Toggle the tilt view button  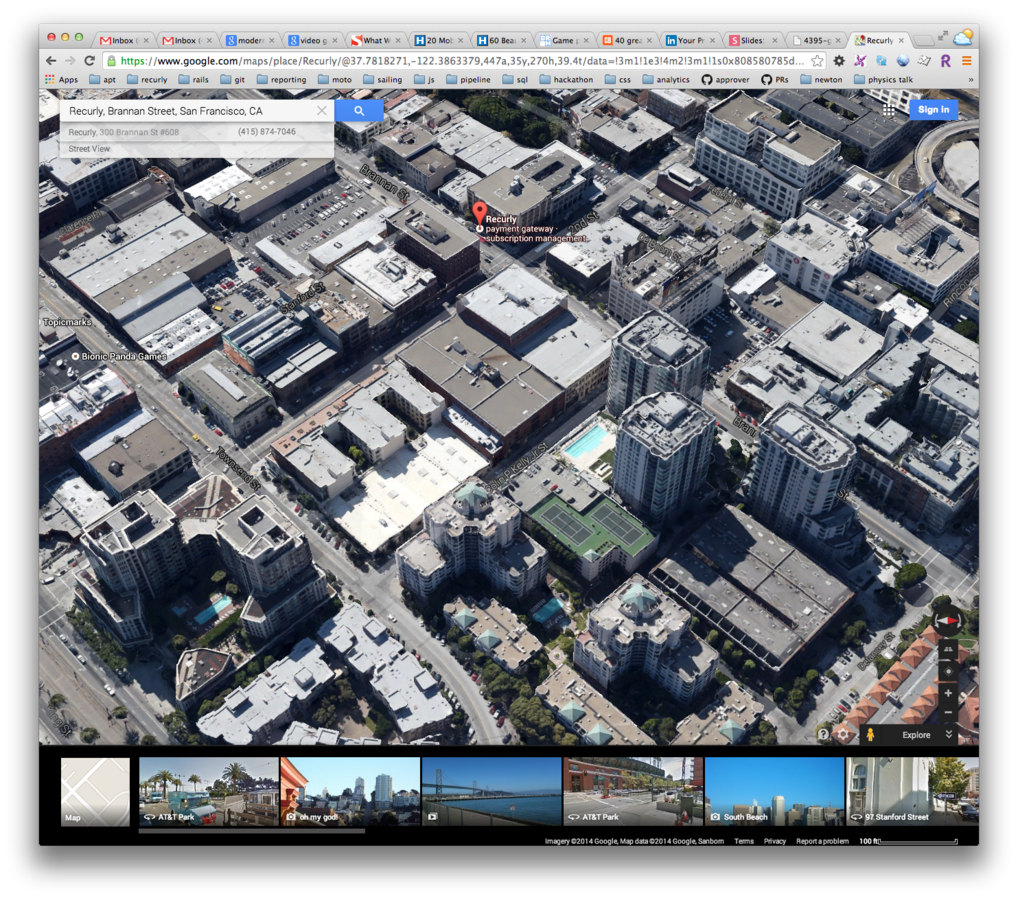pos(948,649)
